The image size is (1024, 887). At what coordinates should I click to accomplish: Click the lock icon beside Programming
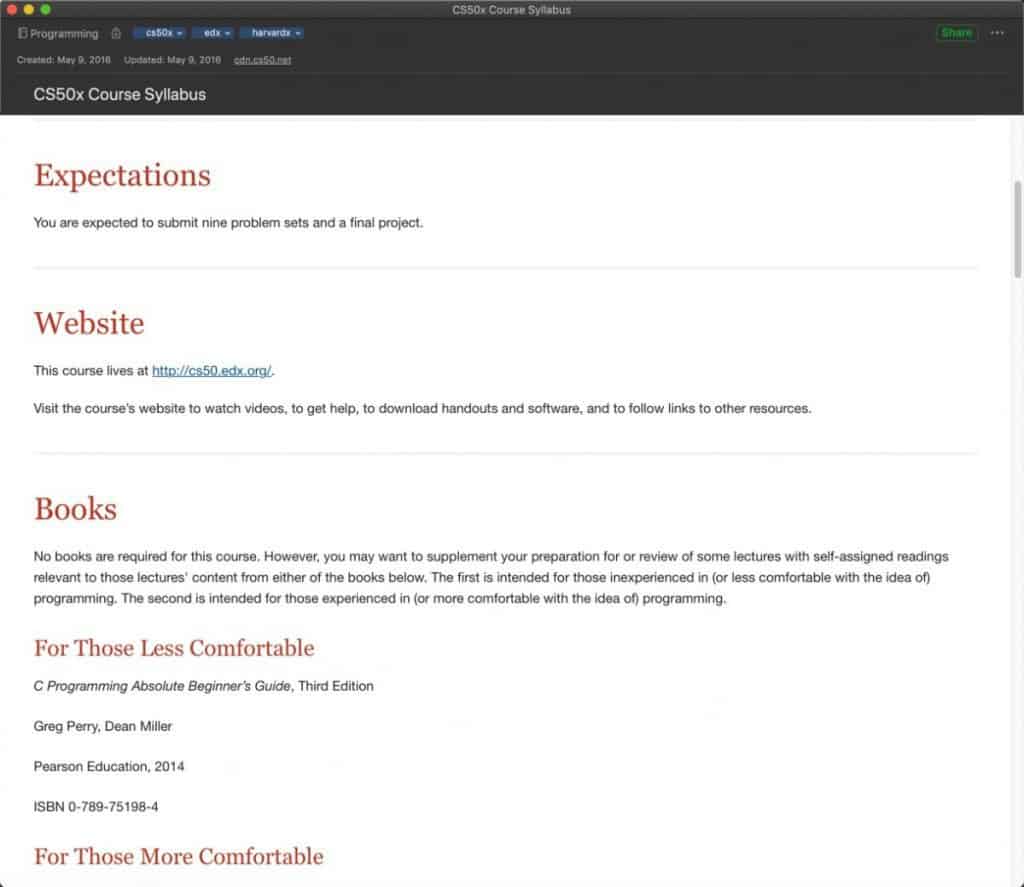116,33
